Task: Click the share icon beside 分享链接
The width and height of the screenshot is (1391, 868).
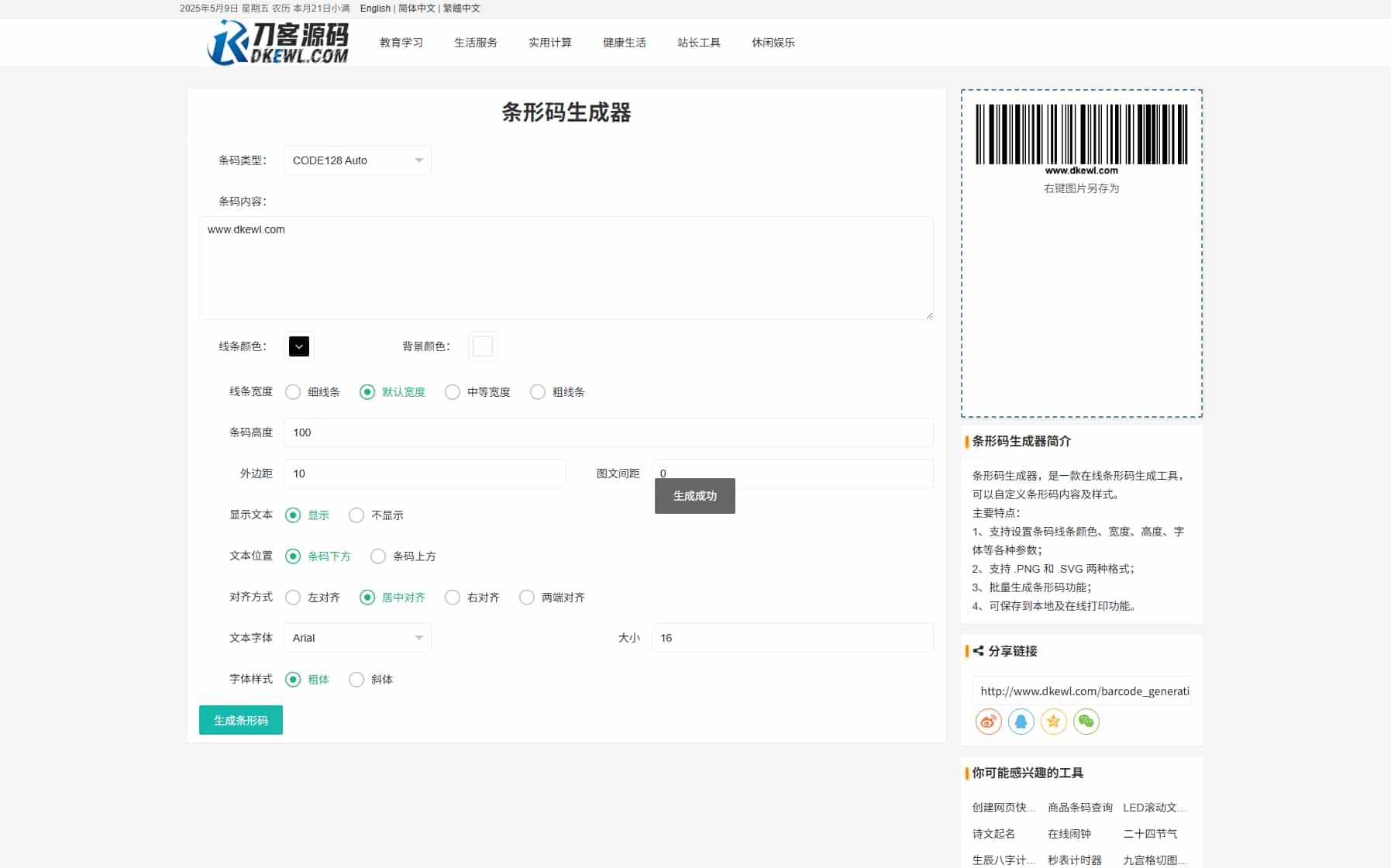Action: [977, 651]
